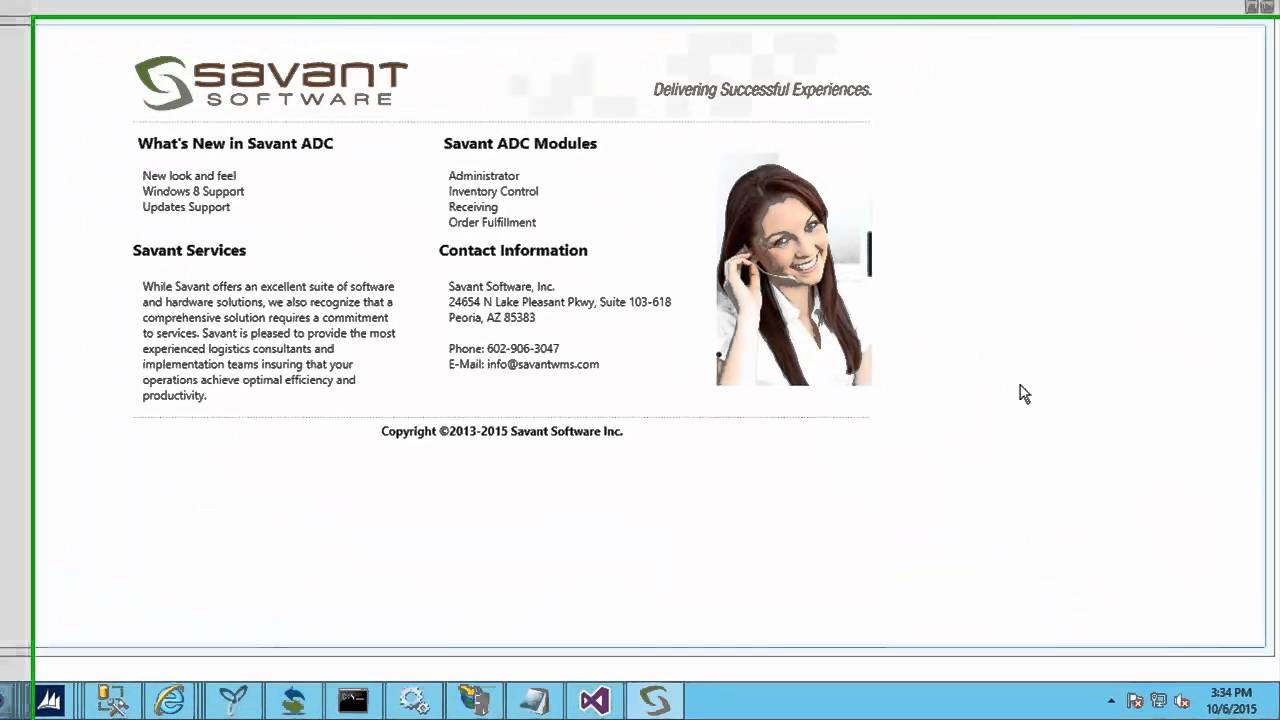Click the '24654 N Lake Pleasant Pkwy' address line
Image resolution: width=1280 pixels, height=720 pixels.
pyautogui.click(x=560, y=302)
